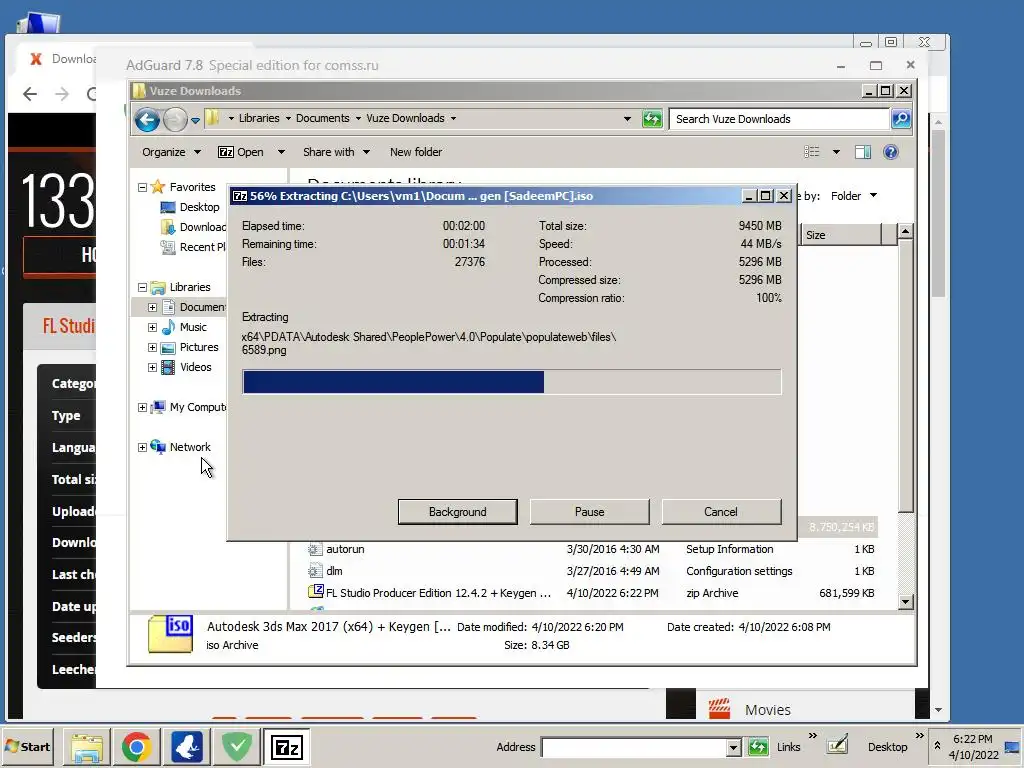Show hidden tray icons arrow
The height and width of the screenshot is (768, 1024).
[937, 745]
